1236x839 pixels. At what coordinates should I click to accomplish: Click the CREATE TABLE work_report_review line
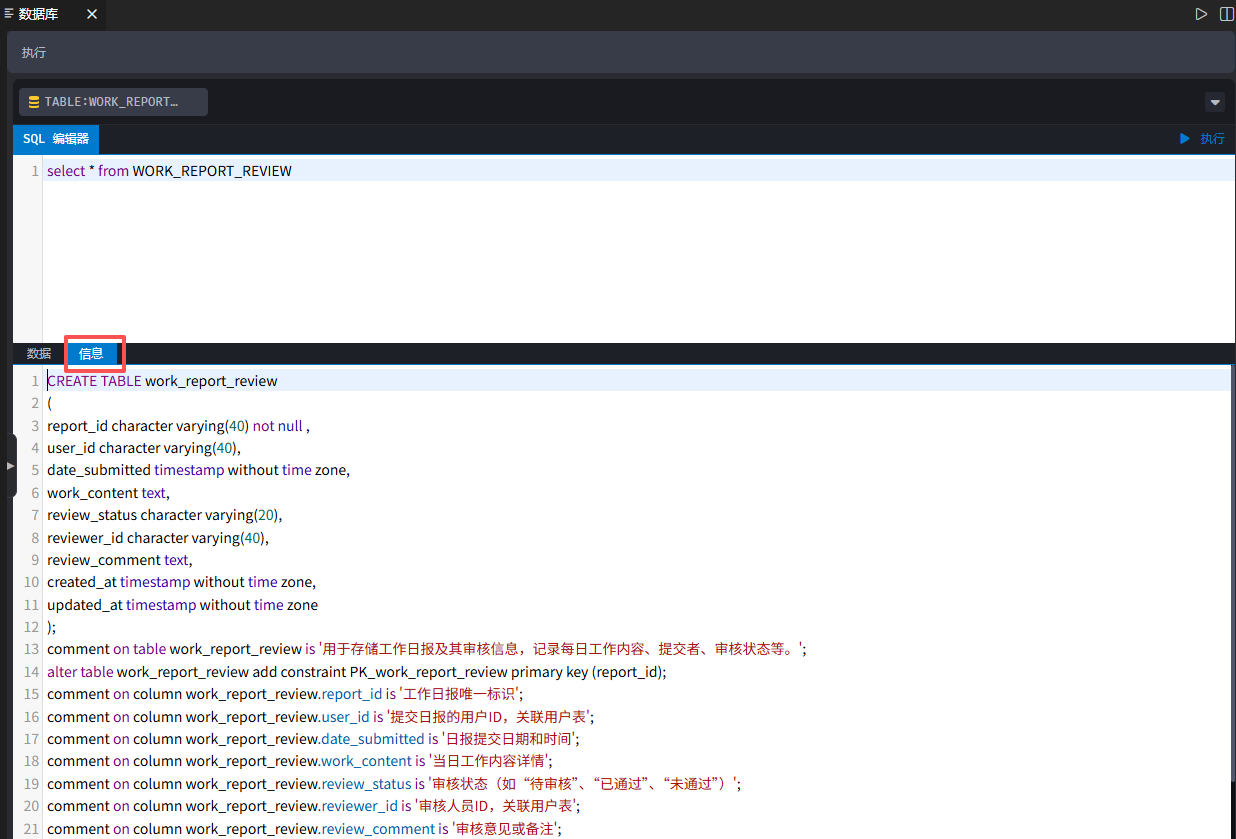coord(162,381)
